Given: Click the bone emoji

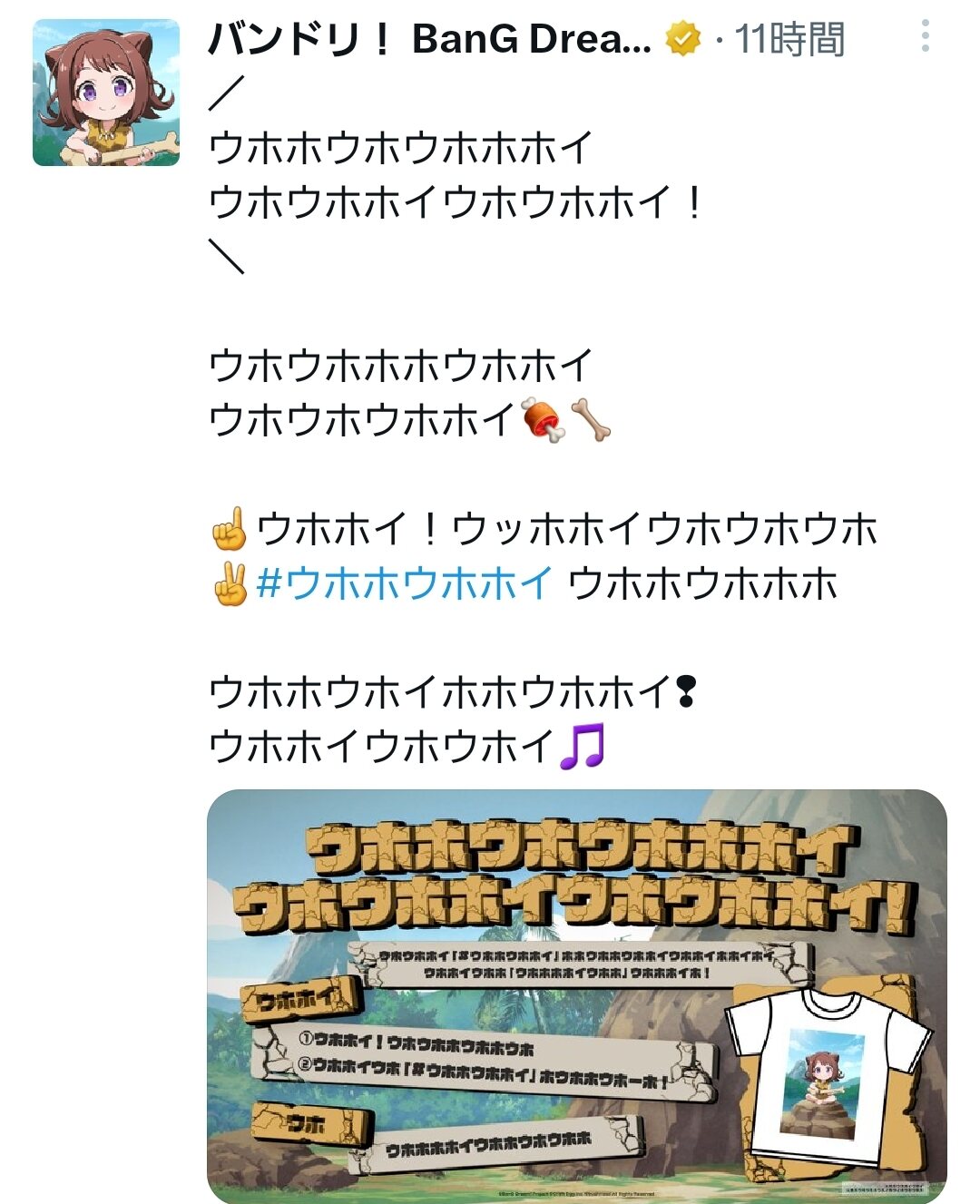Looking at the screenshot, I should click(590, 420).
